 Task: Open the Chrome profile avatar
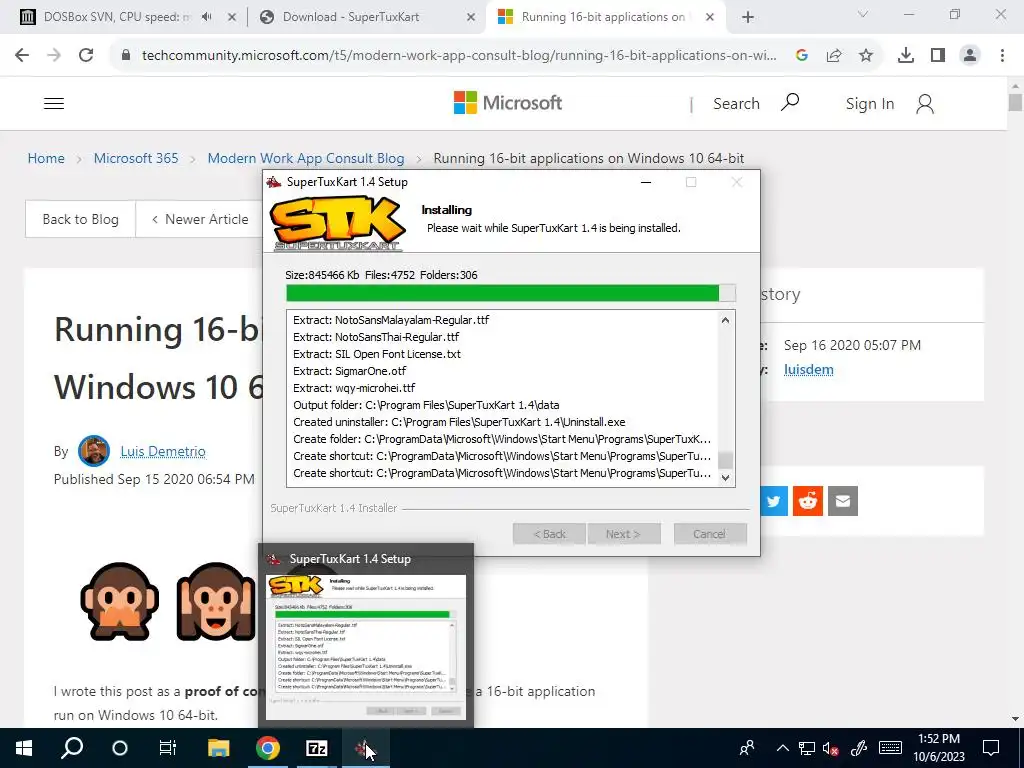pos(970,56)
